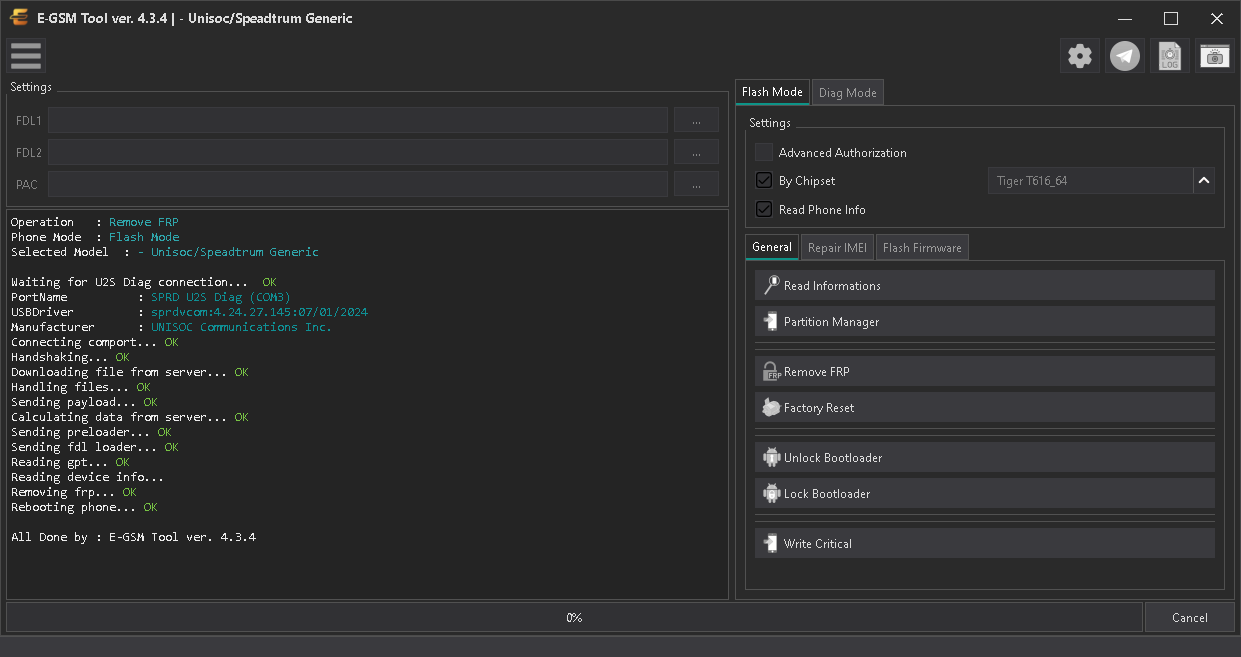The image size is (1241, 657).
Task: Open the hamburger menu
Action: 26,56
